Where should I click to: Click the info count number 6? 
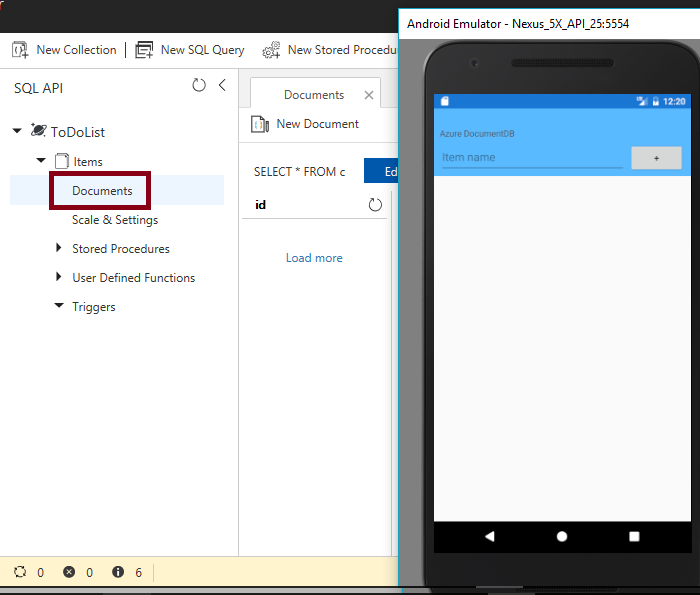138,573
